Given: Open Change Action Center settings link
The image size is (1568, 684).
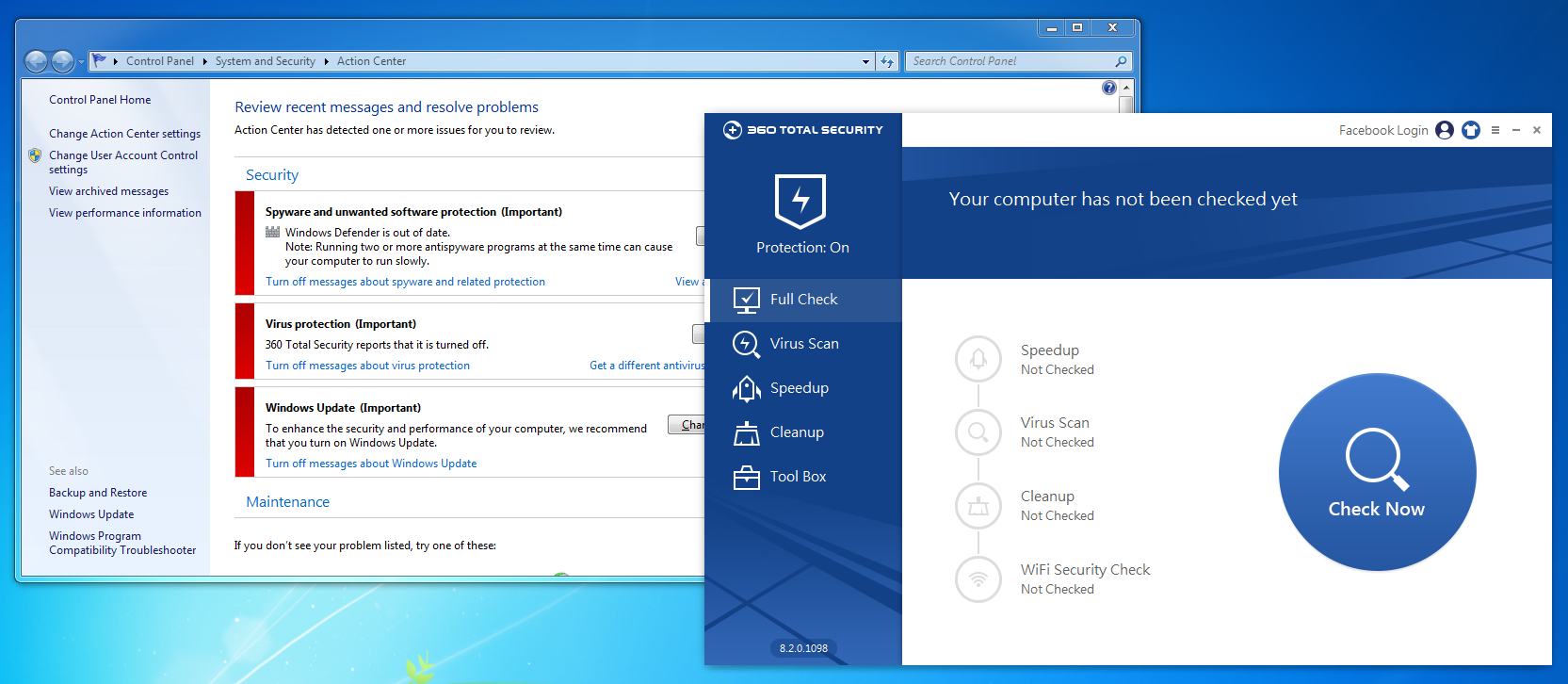Looking at the screenshot, I should point(124,134).
